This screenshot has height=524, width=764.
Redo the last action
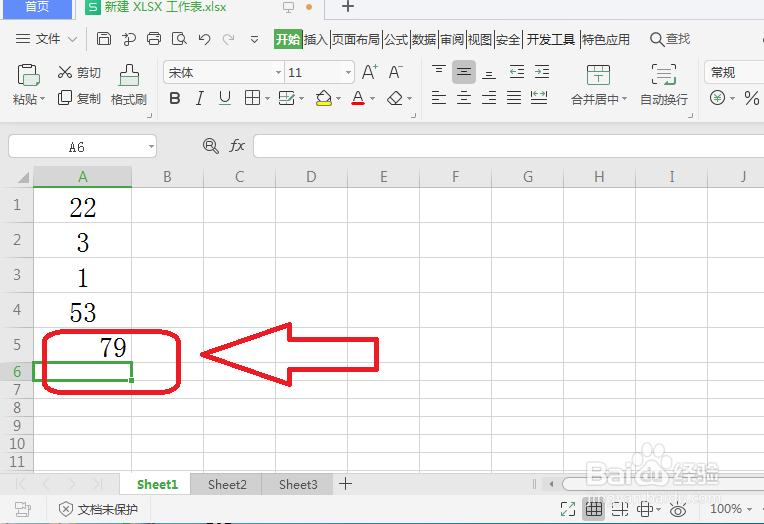(229, 39)
